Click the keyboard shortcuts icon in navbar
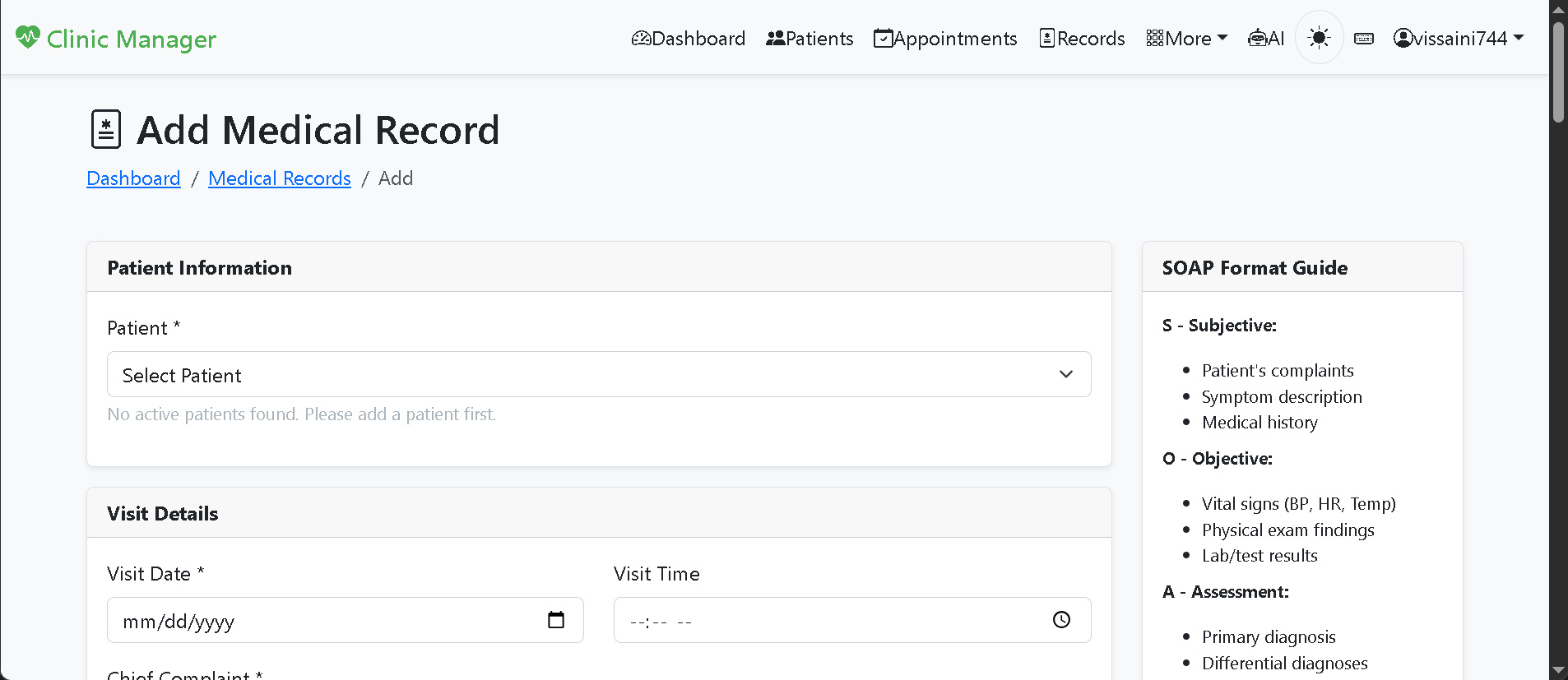The width and height of the screenshot is (1568, 680). 1364,39
